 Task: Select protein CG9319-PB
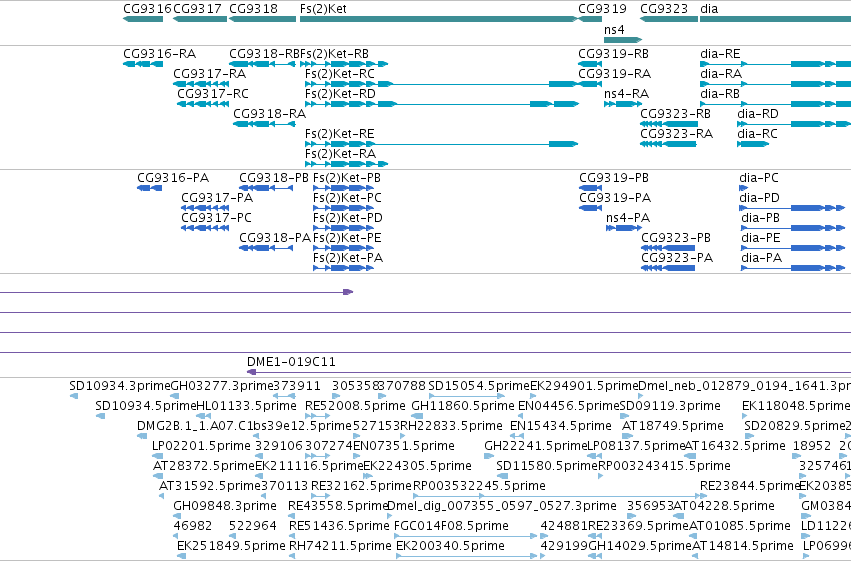[590, 188]
